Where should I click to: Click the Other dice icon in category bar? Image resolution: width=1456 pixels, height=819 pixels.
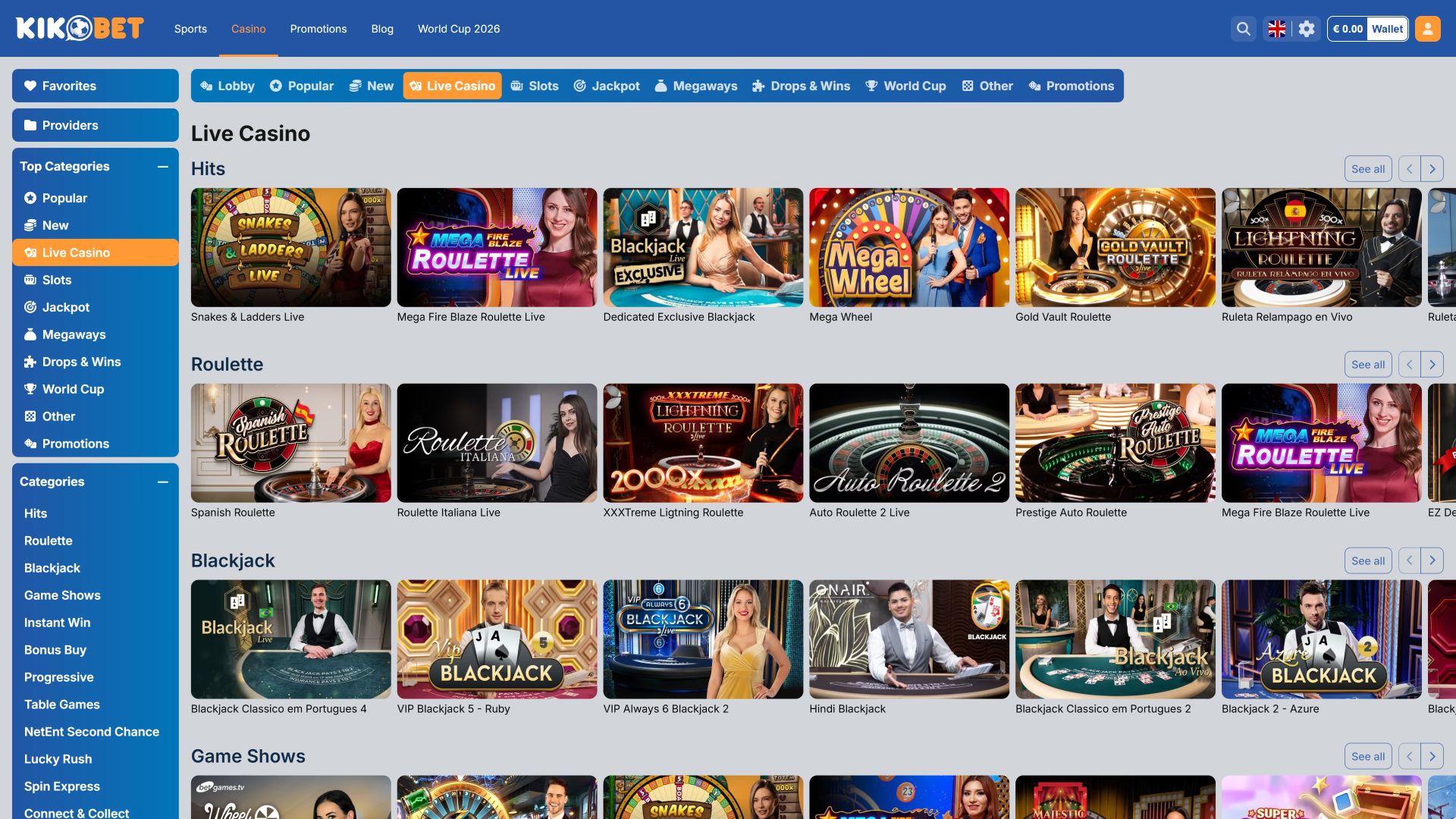(968, 86)
